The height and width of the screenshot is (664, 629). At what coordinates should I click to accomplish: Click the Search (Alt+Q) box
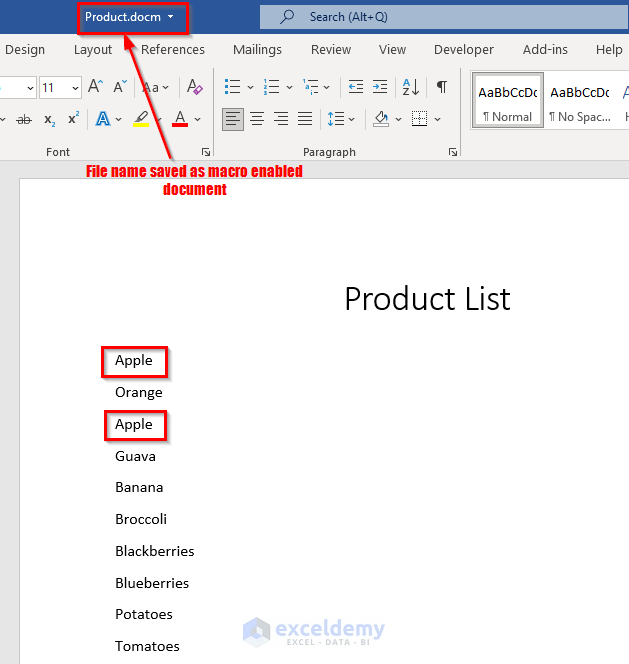(444, 17)
